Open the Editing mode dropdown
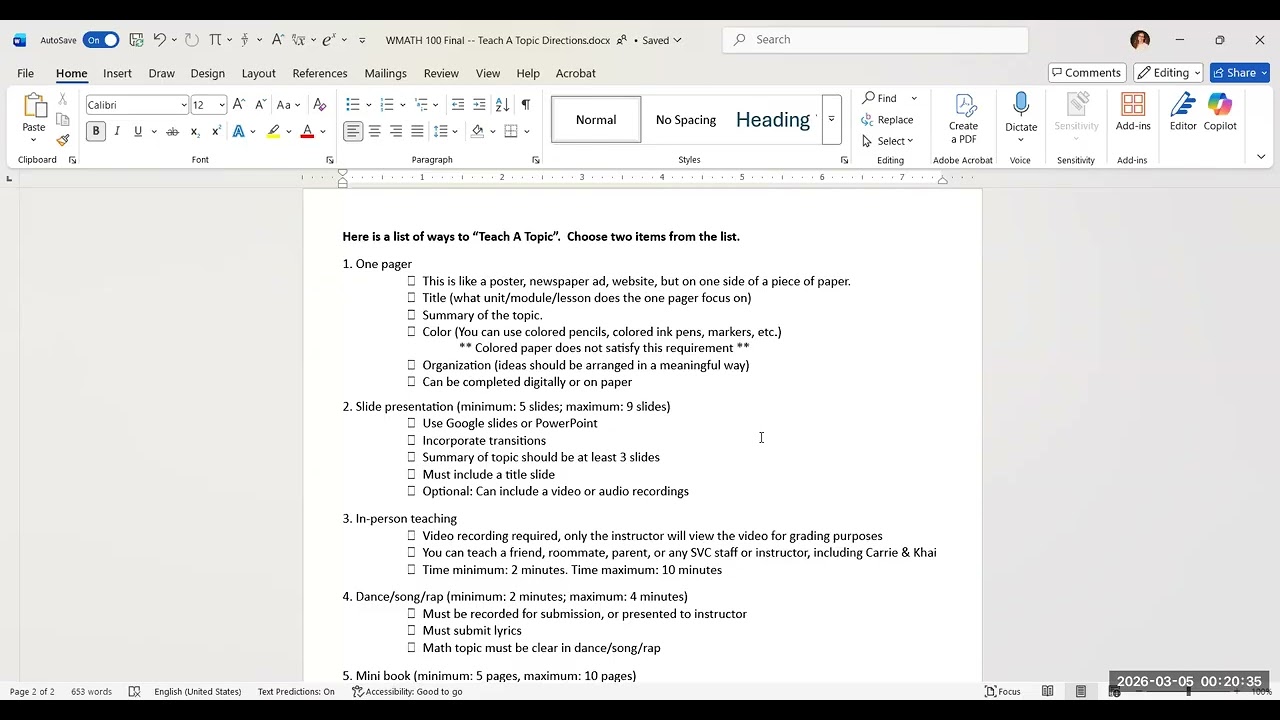The image size is (1280, 720). [1168, 73]
